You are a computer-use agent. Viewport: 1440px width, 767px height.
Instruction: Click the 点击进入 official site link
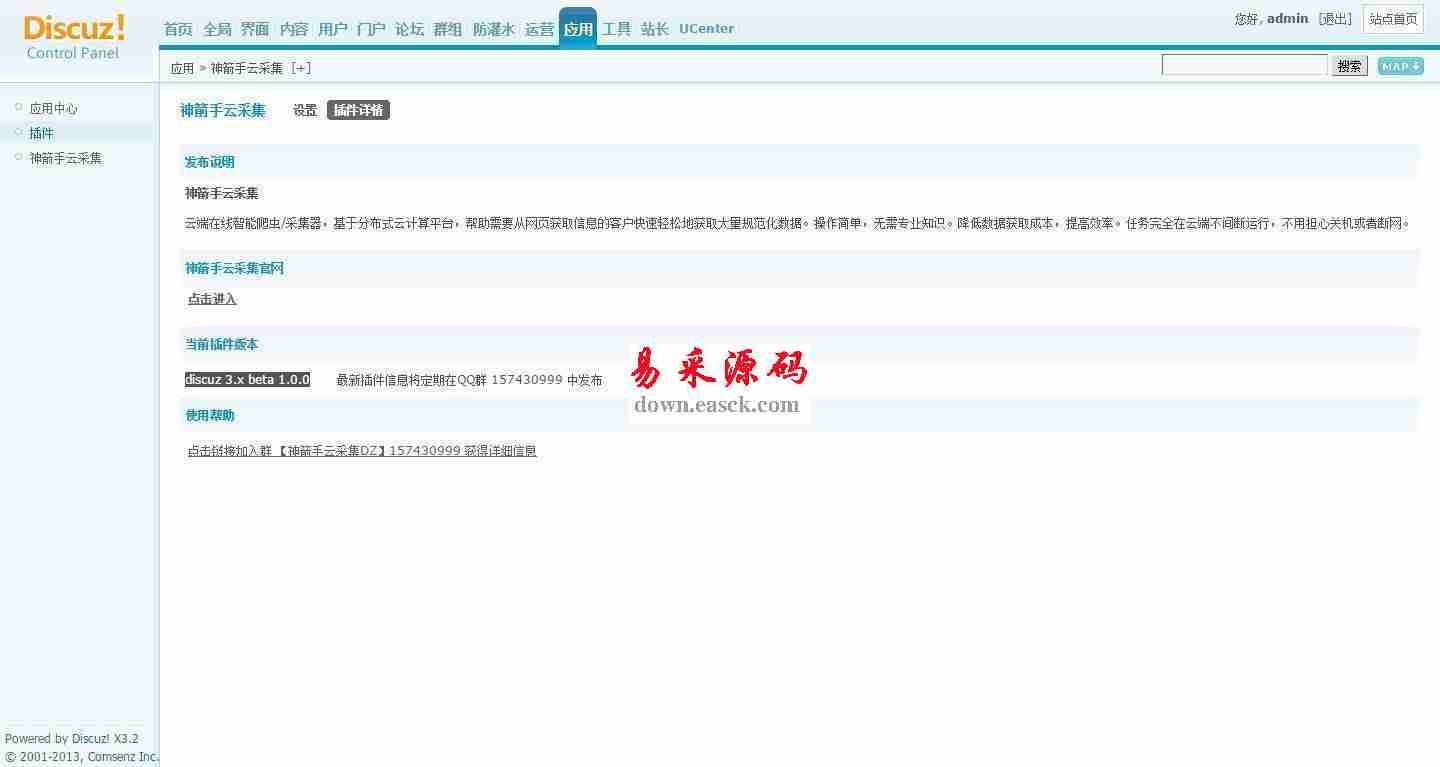[212, 299]
